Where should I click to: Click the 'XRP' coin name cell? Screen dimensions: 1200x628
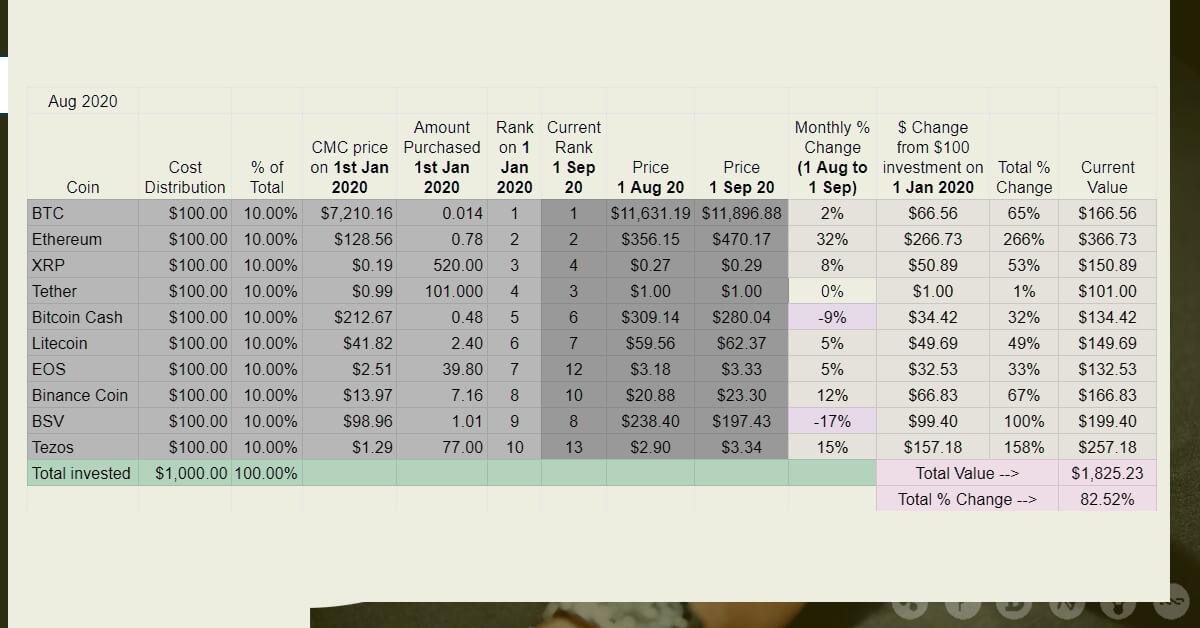coord(83,265)
